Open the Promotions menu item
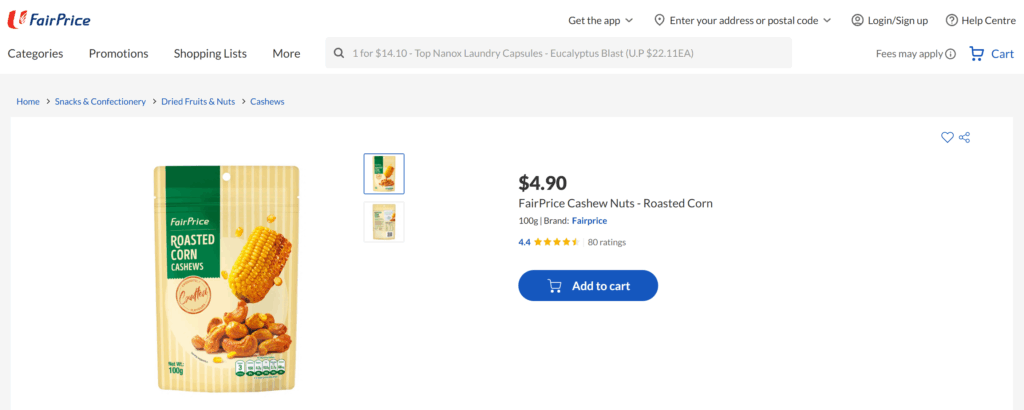 click(x=119, y=54)
